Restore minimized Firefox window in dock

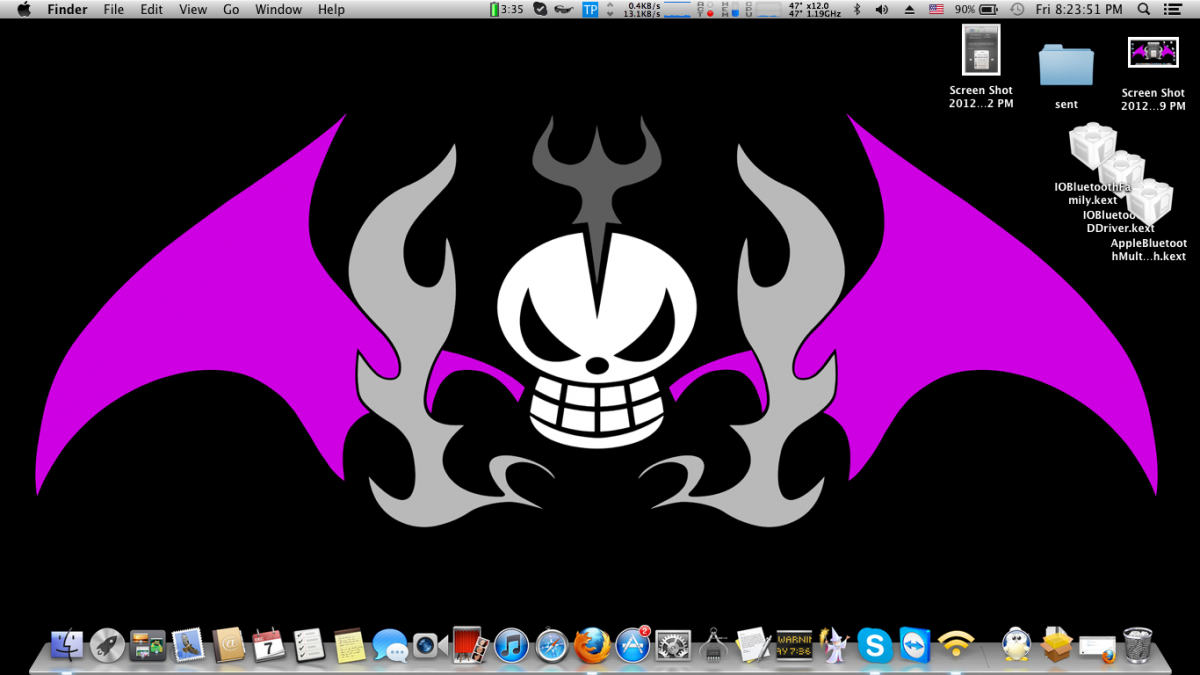(1097, 648)
